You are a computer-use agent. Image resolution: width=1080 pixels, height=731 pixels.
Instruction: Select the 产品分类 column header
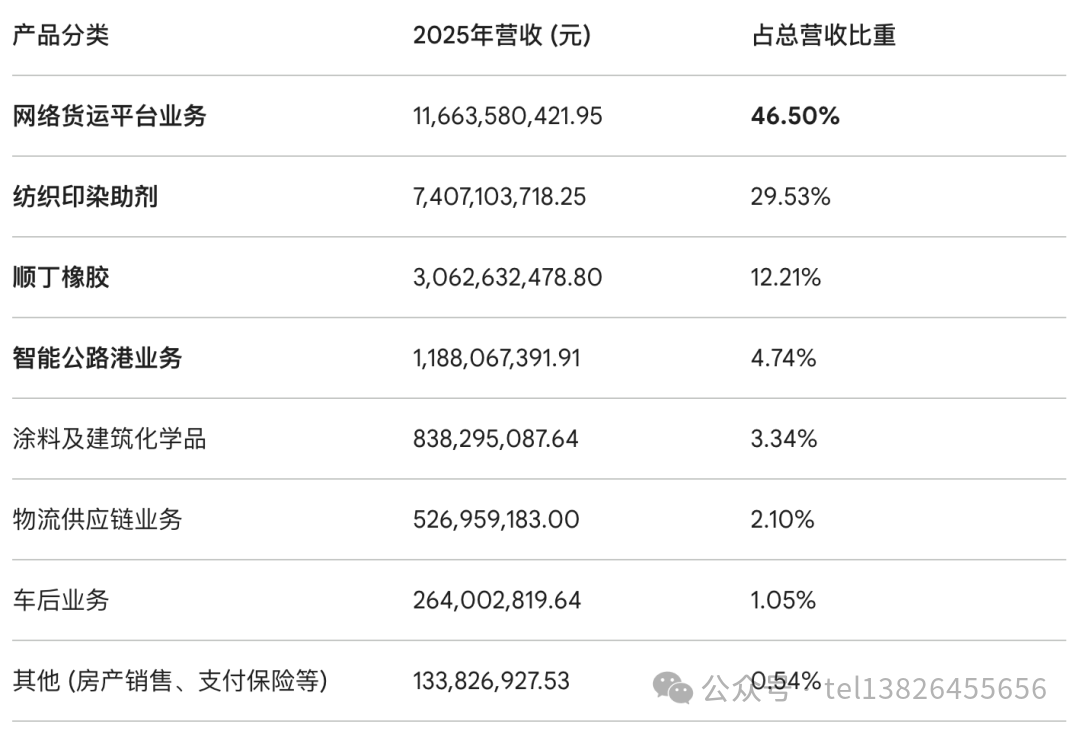[61, 35]
